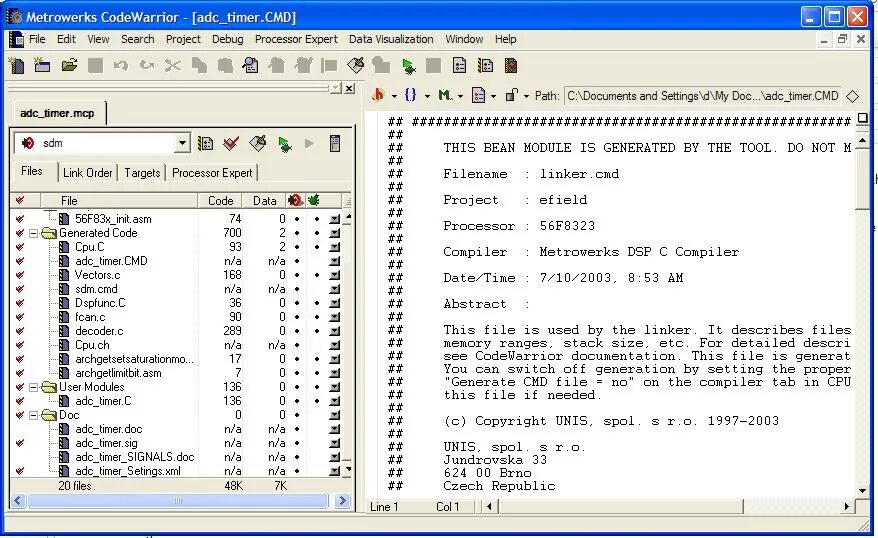Toggle target dot for sdm.cmd row
This screenshot has height=538, width=878.
coord(297,289)
